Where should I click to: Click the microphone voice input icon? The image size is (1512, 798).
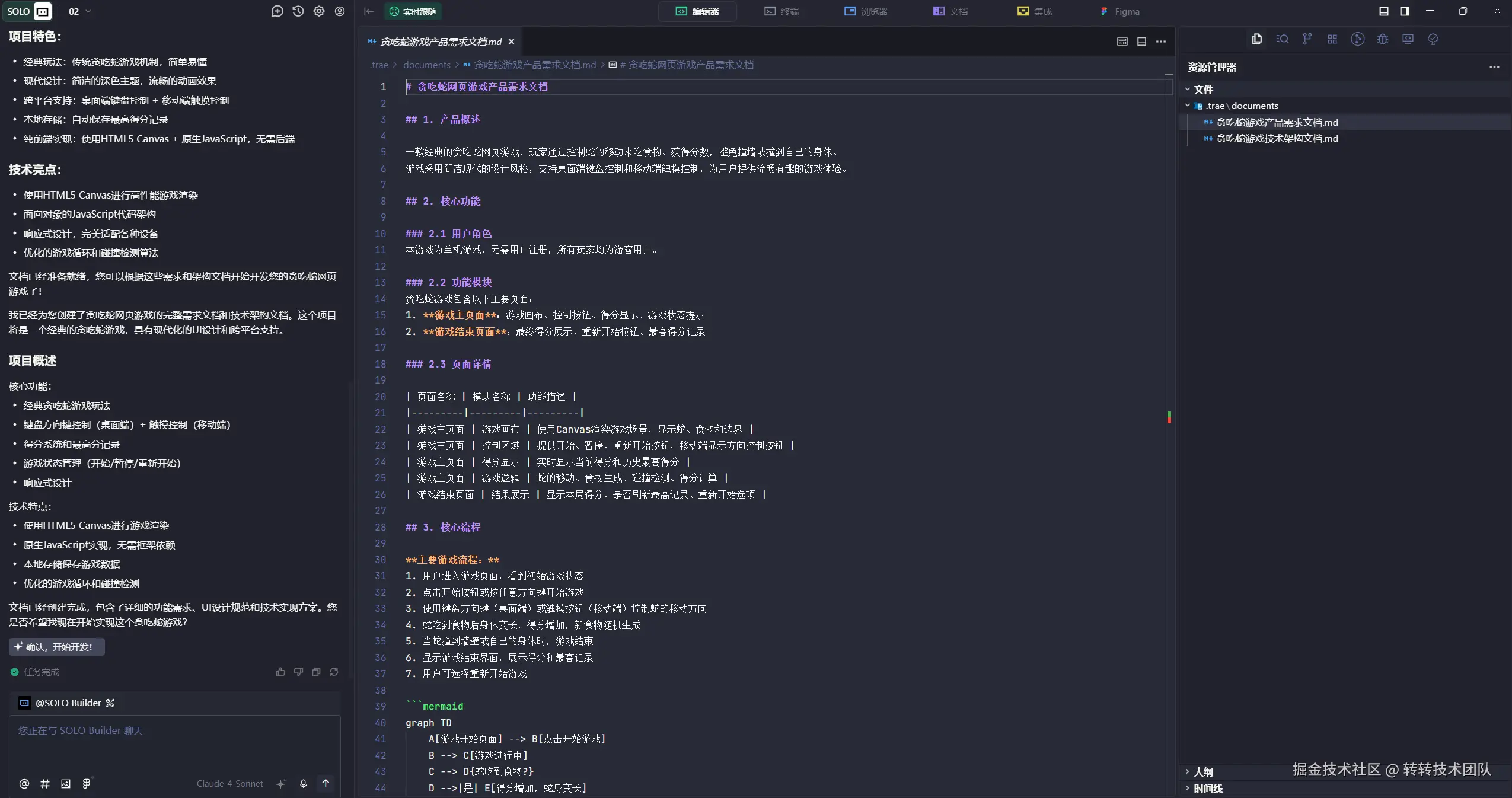click(x=303, y=783)
